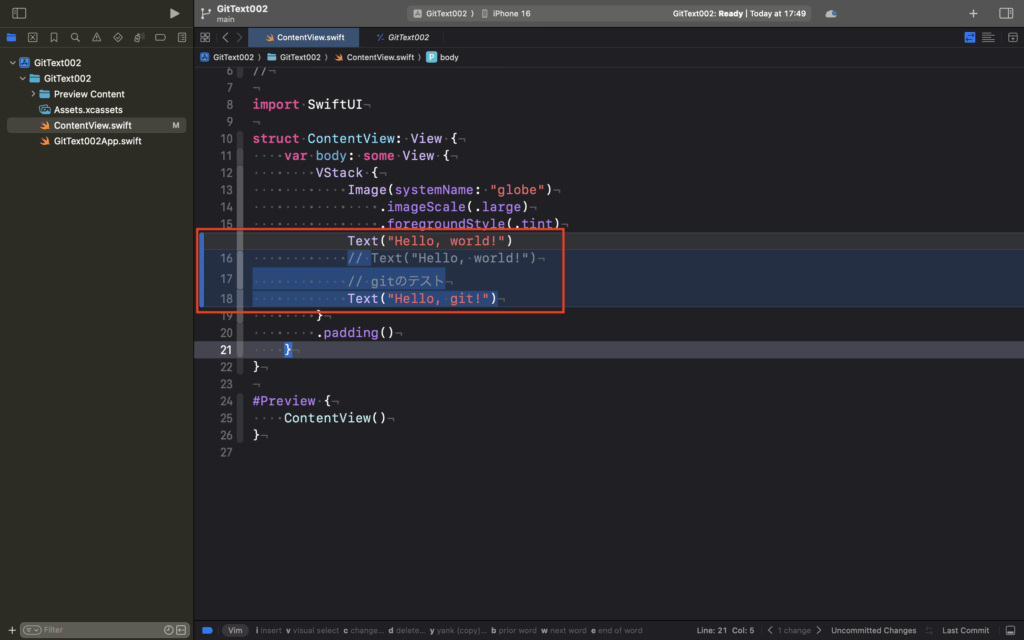This screenshot has width=1024, height=640.
Task: Open the adjust editor options menu
Action: click(x=989, y=37)
